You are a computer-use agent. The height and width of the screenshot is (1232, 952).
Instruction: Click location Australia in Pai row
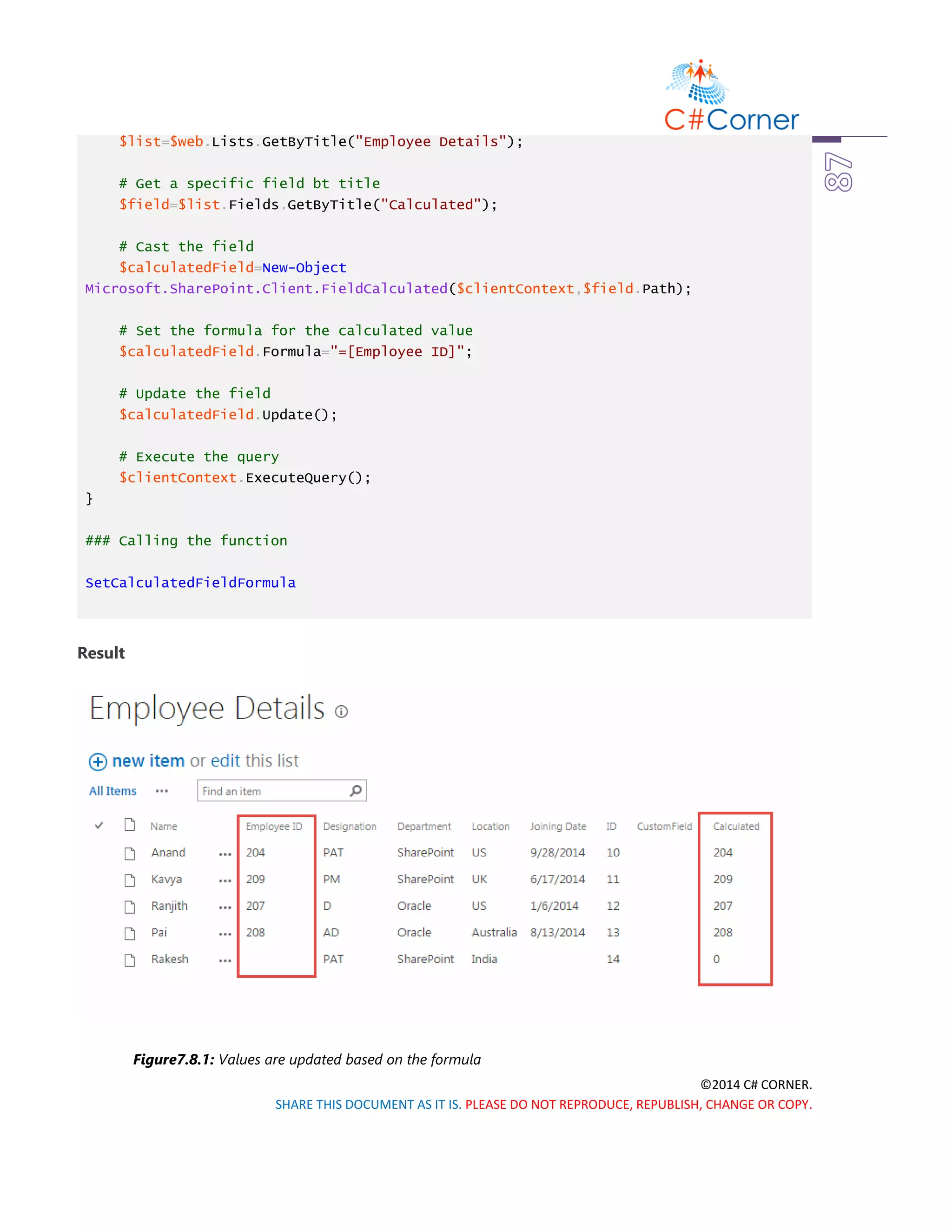(494, 933)
